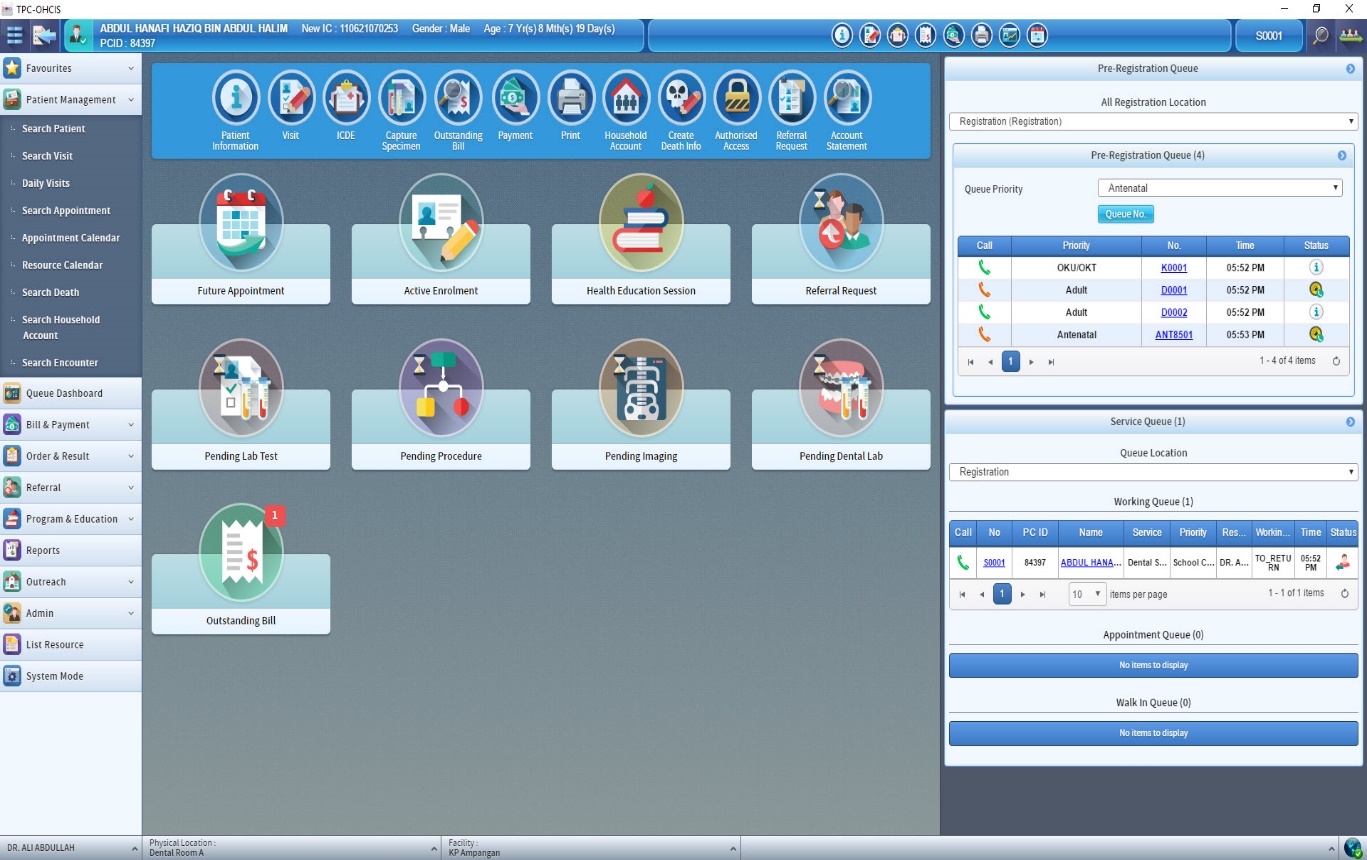Expand the Favourites menu
Viewport: 1367px width, 860px height.
[70, 68]
